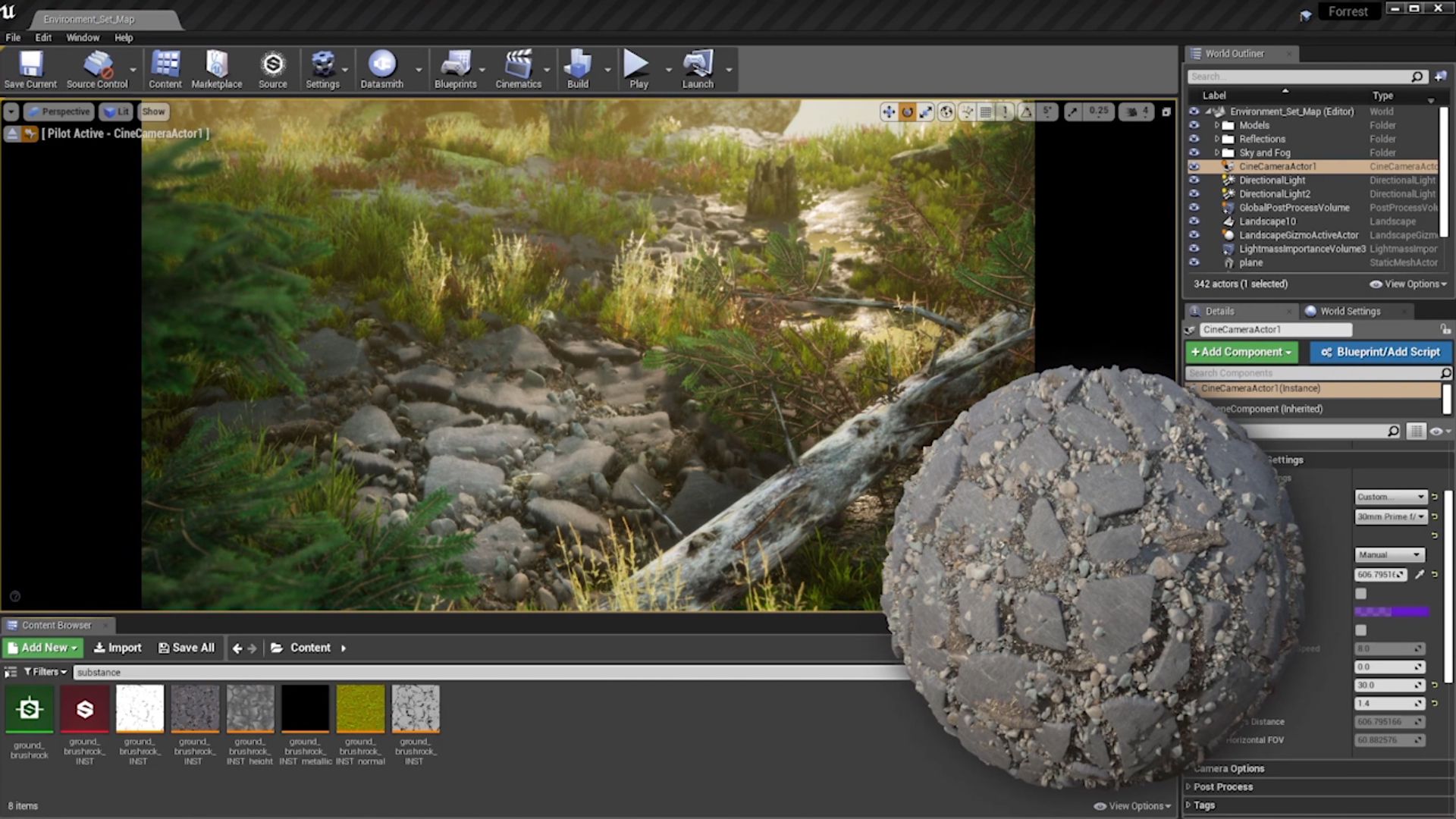The height and width of the screenshot is (819, 1456).
Task: Toggle visibility of Landscape10 actor
Action: click(x=1194, y=221)
